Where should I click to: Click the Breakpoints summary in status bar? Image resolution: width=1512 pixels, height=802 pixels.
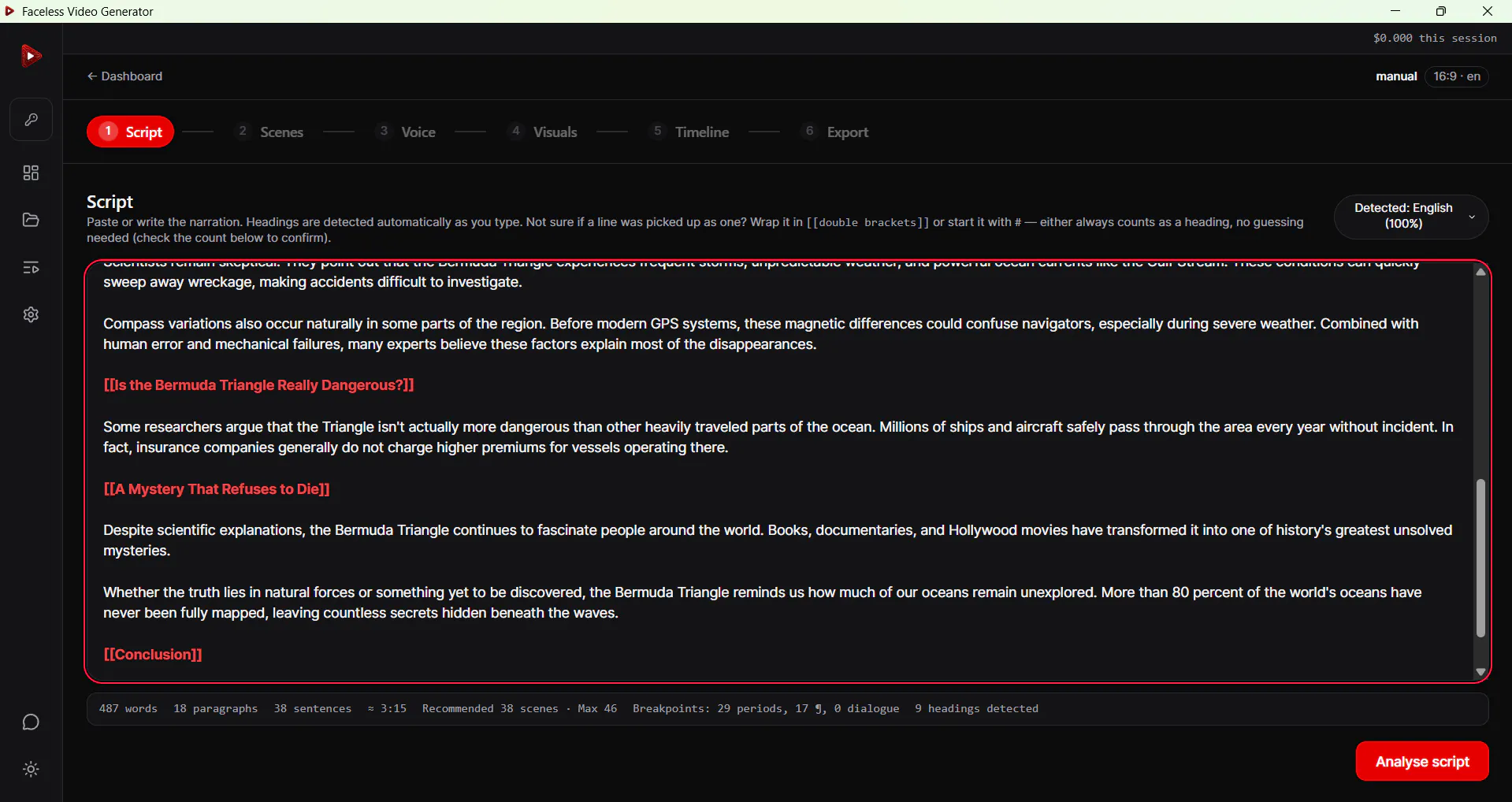click(x=766, y=709)
